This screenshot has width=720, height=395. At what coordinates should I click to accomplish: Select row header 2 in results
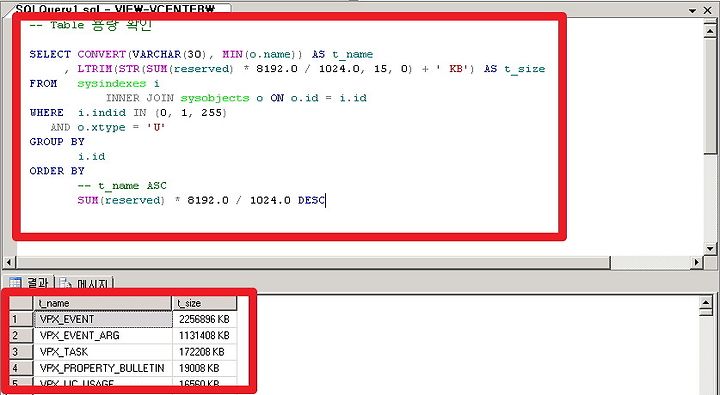(x=21, y=336)
